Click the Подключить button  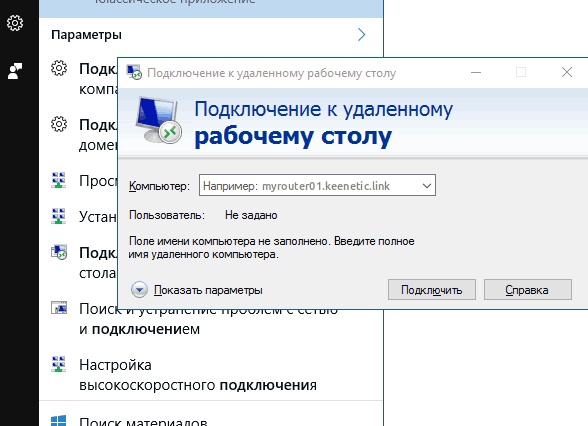[432, 290]
